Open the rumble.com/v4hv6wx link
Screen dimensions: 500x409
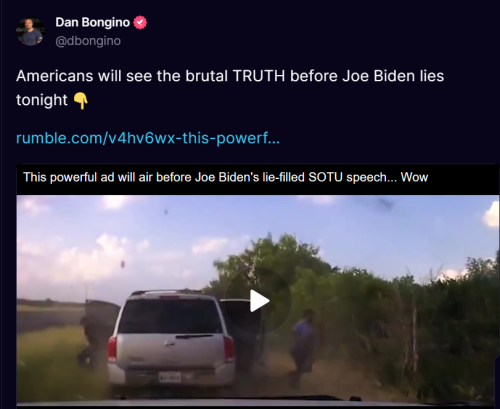click(148, 138)
